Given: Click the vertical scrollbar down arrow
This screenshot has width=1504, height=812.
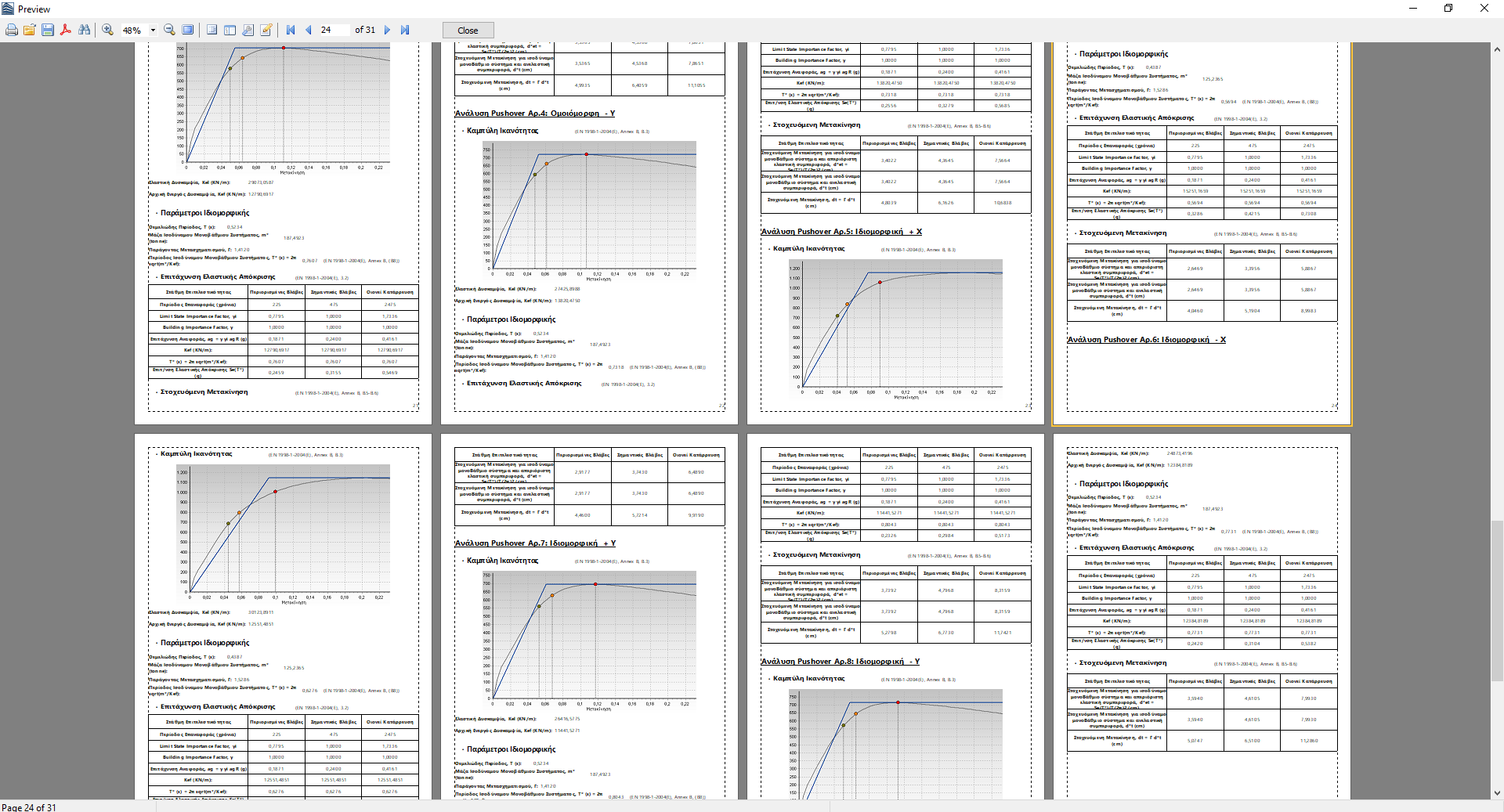Looking at the screenshot, I should [1497, 792].
